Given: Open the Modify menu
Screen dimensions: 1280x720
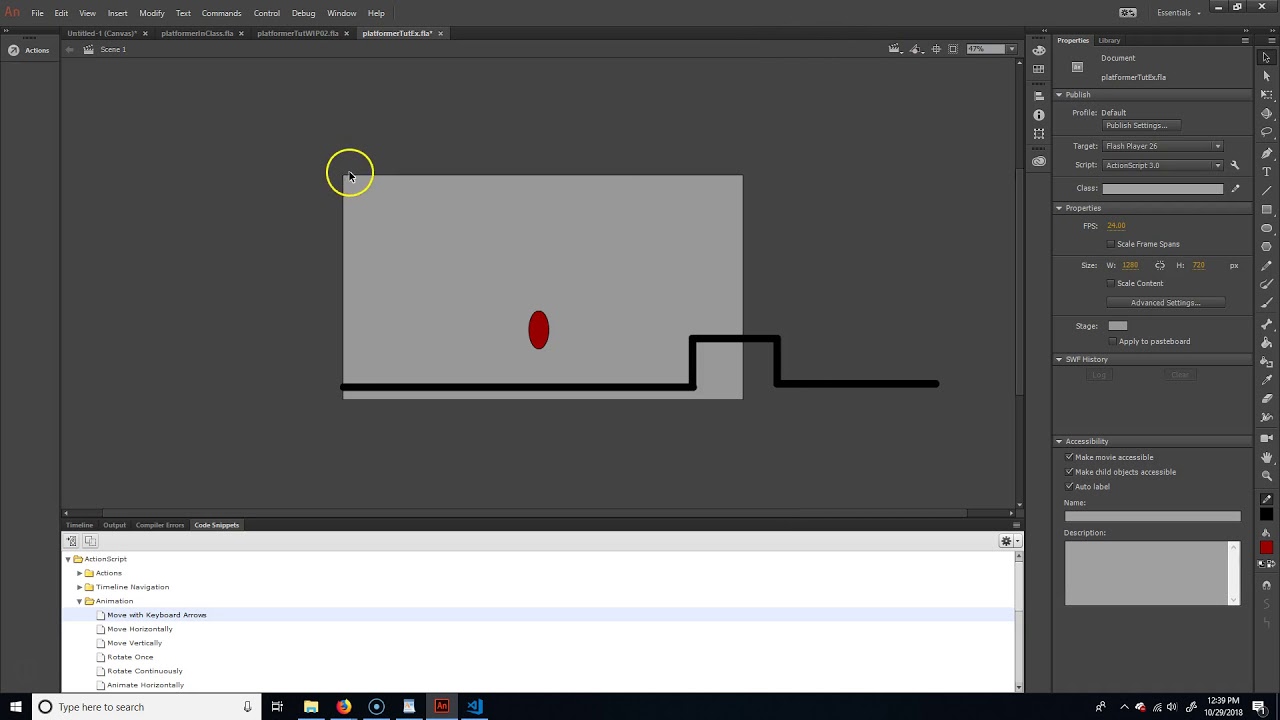Looking at the screenshot, I should 152,13.
